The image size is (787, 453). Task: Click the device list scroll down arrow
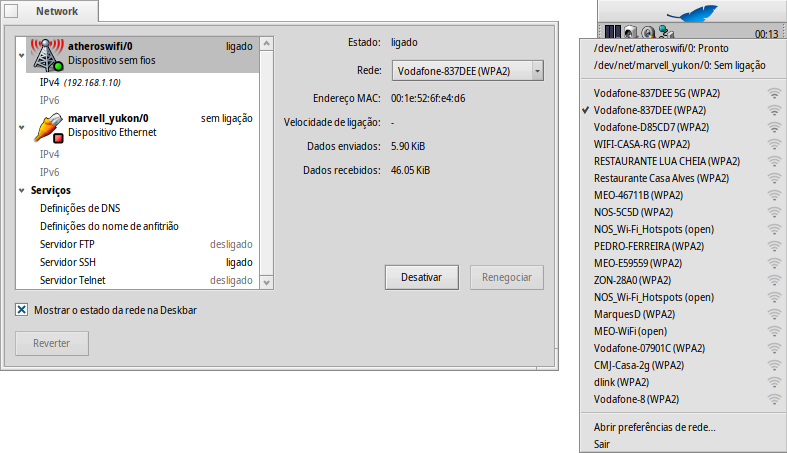coord(267,282)
